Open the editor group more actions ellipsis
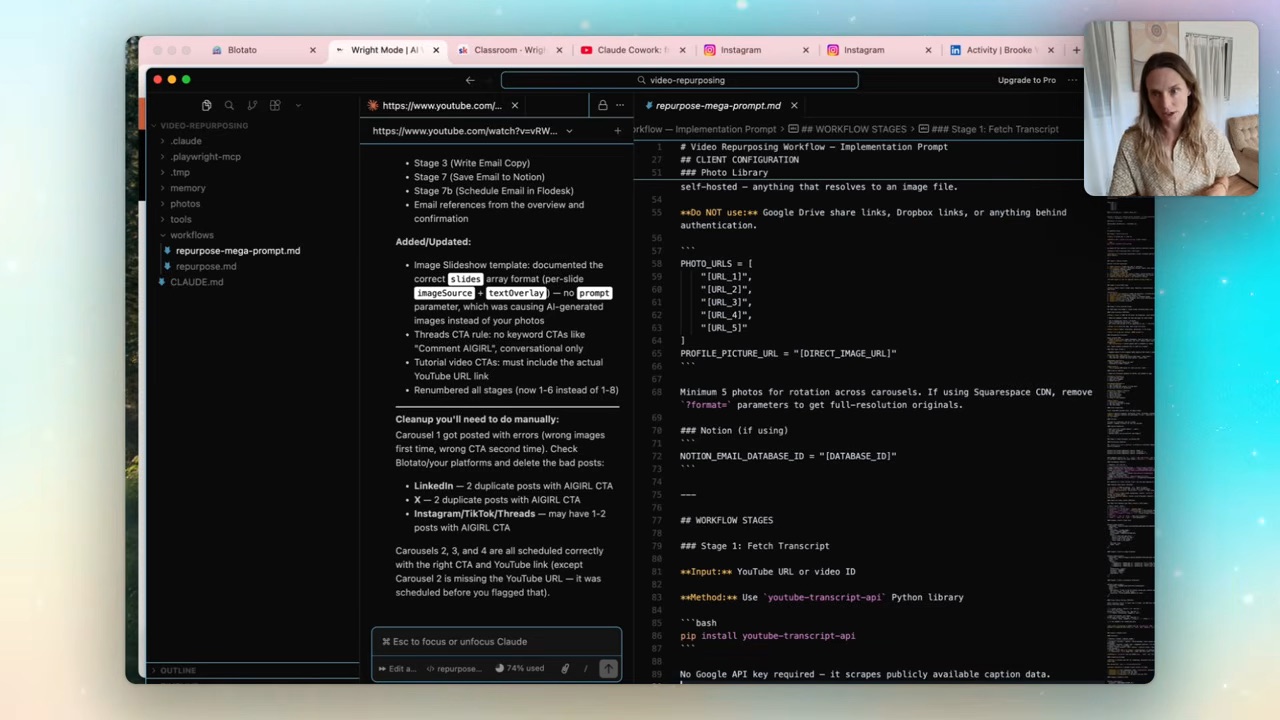Viewport: 1280px width, 720px height. click(620, 105)
